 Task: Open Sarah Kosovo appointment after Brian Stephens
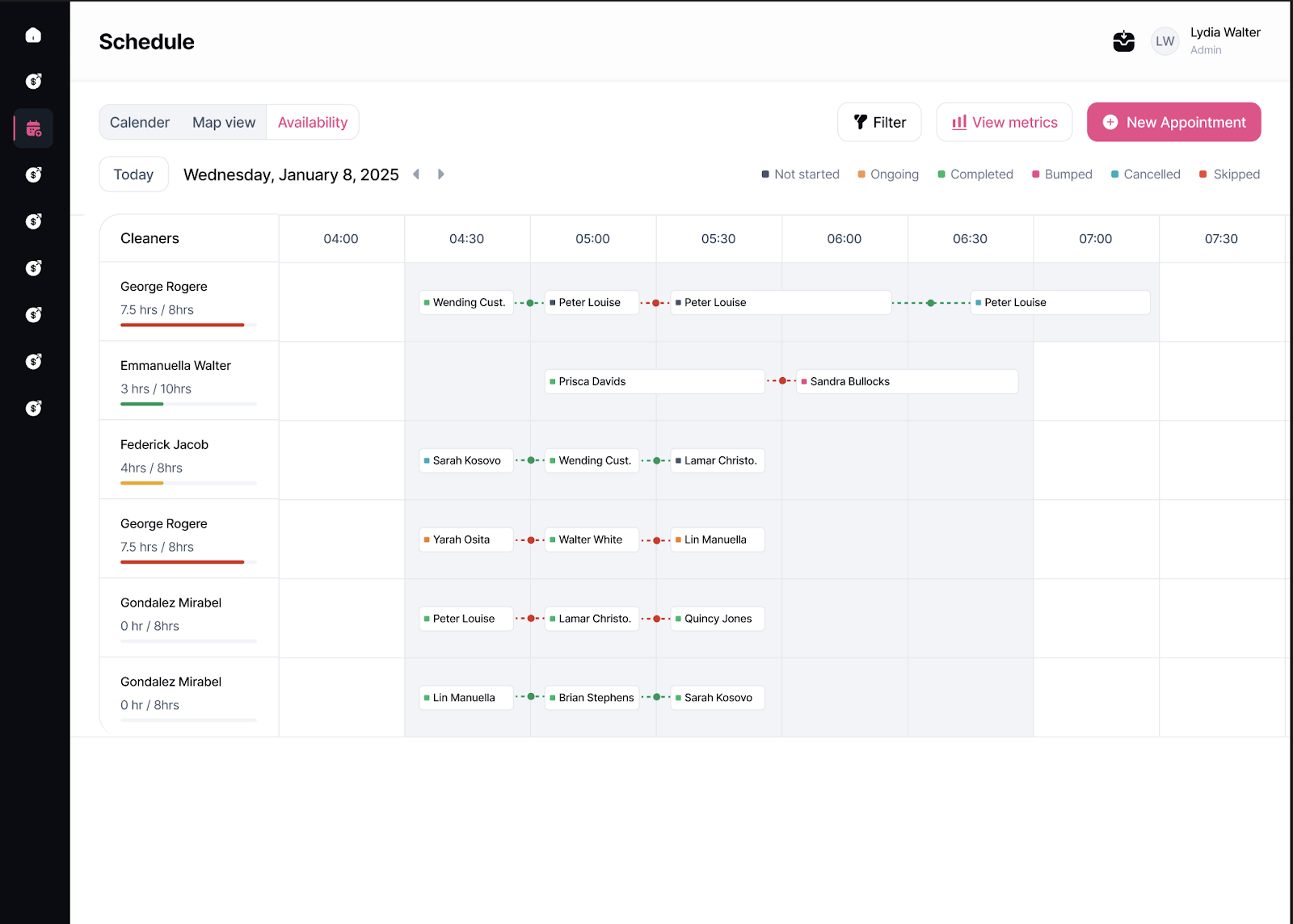(x=718, y=698)
